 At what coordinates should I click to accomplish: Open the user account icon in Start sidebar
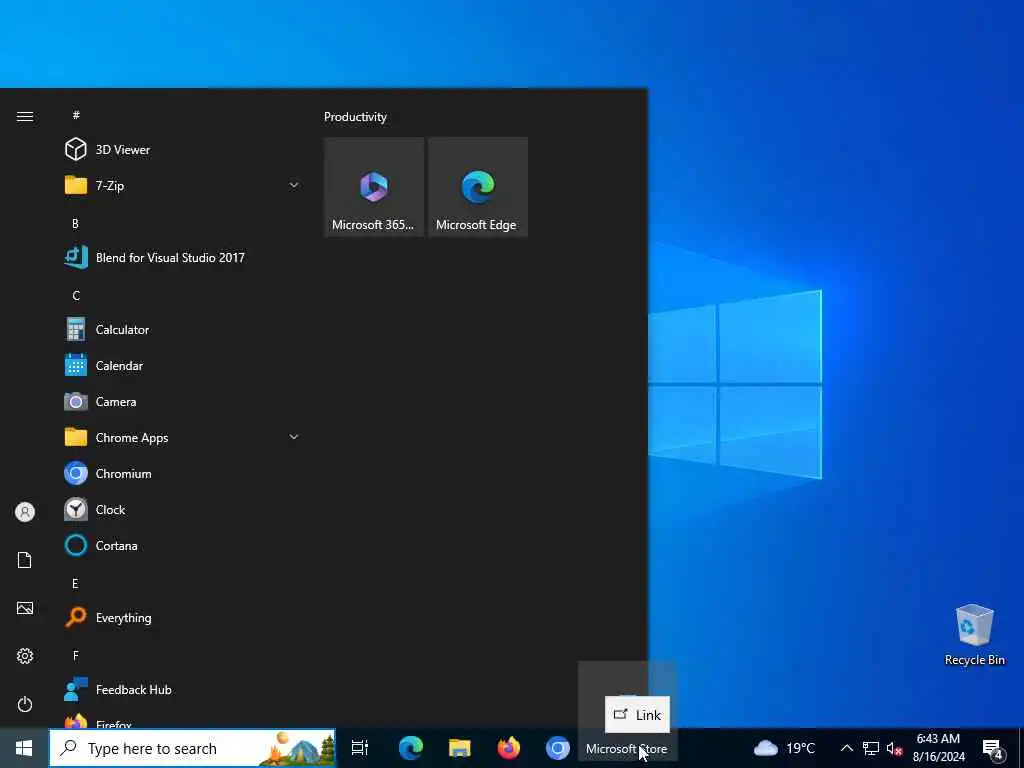coord(25,512)
